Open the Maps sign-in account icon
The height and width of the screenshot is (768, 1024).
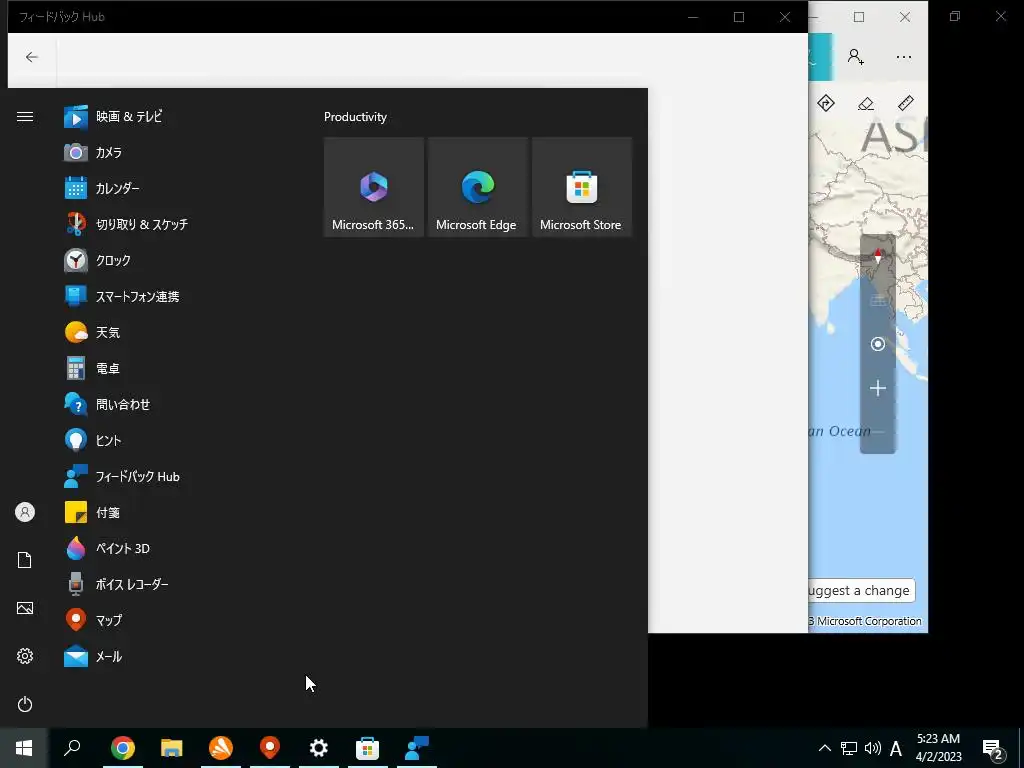coord(856,57)
